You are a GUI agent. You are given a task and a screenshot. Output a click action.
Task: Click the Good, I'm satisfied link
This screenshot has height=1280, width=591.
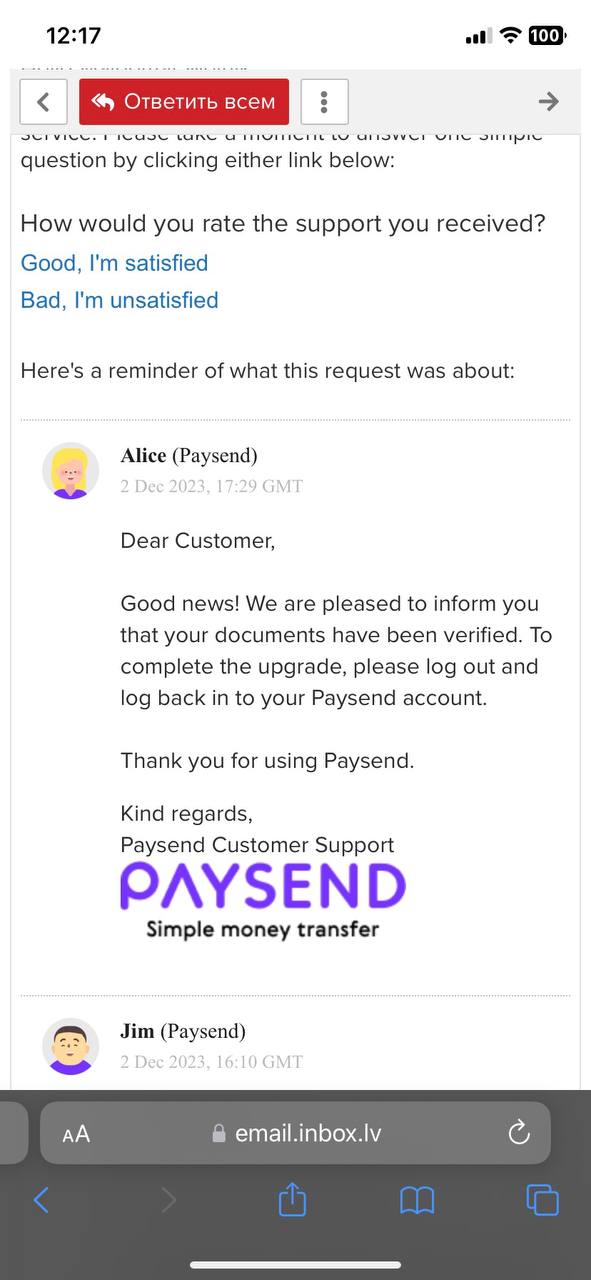point(114,263)
